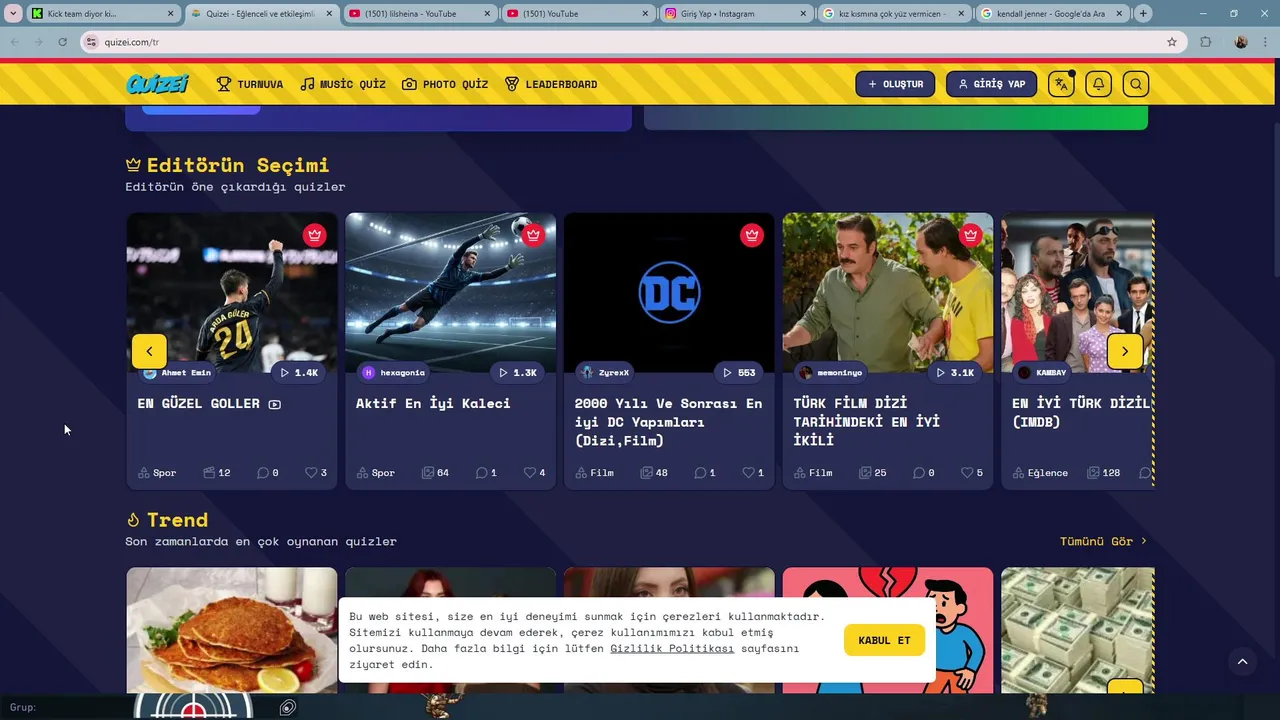Viewport: 1280px width, 720px height.
Task: Open the notifications bell icon
Action: (x=1098, y=84)
